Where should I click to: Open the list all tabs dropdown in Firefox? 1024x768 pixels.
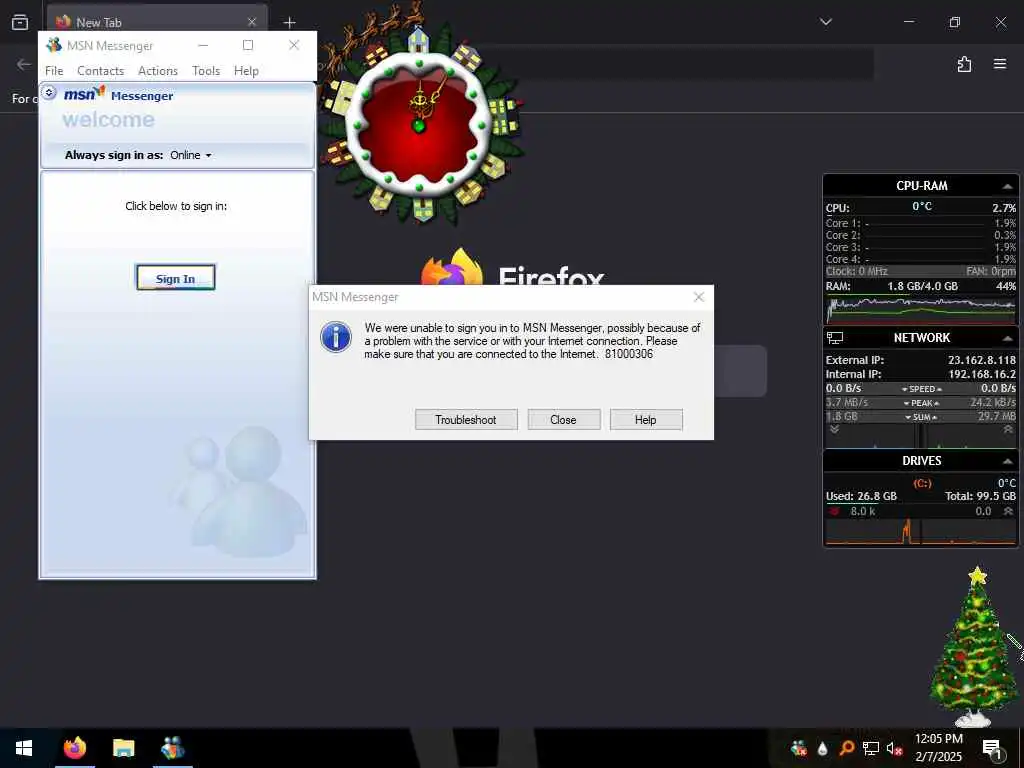[x=825, y=22]
